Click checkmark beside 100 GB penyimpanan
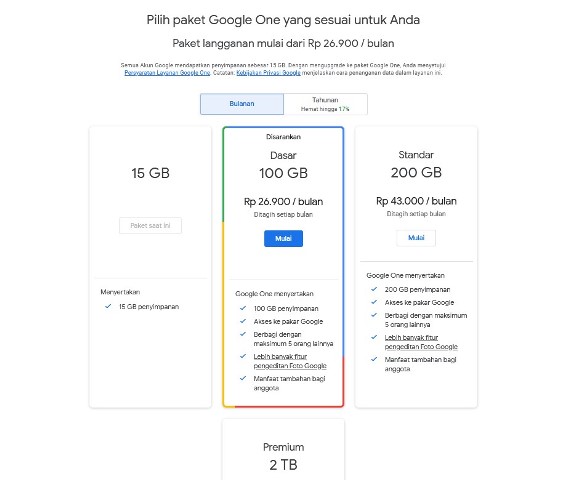The height and width of the screenshot is (480, 567). pyautogui.click(x=243, y=308)
